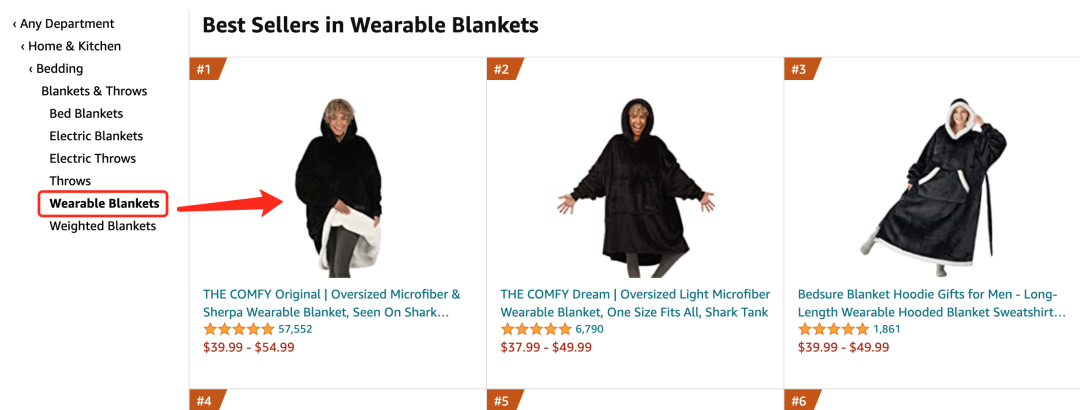This screenshot has height=410, width=1080.
Task: Click the #1 rank badge
Action: tap(205, 69)
